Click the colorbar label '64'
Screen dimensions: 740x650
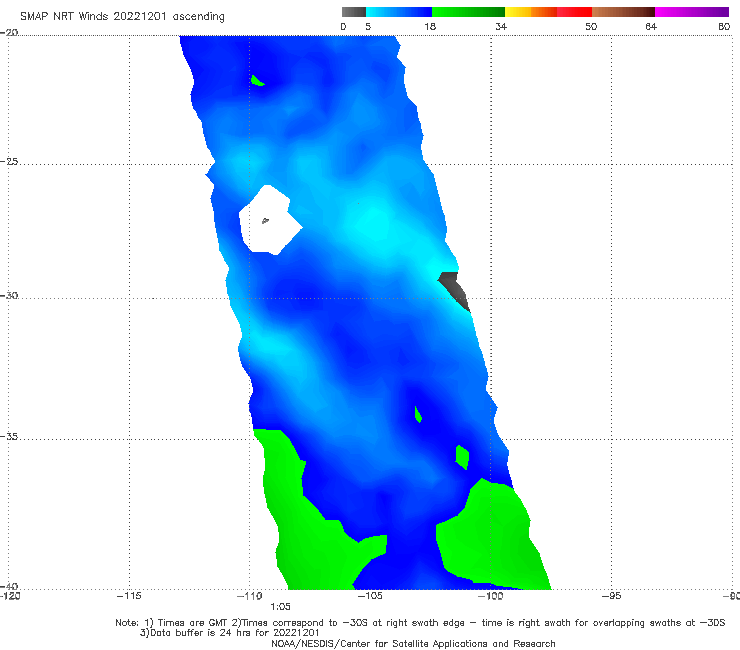tap(651, 26)
